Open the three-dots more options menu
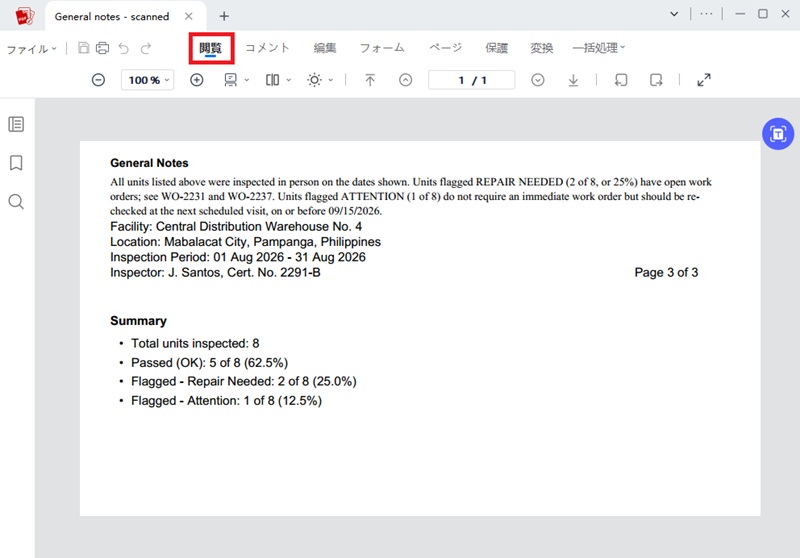 (x=706, y=14)
